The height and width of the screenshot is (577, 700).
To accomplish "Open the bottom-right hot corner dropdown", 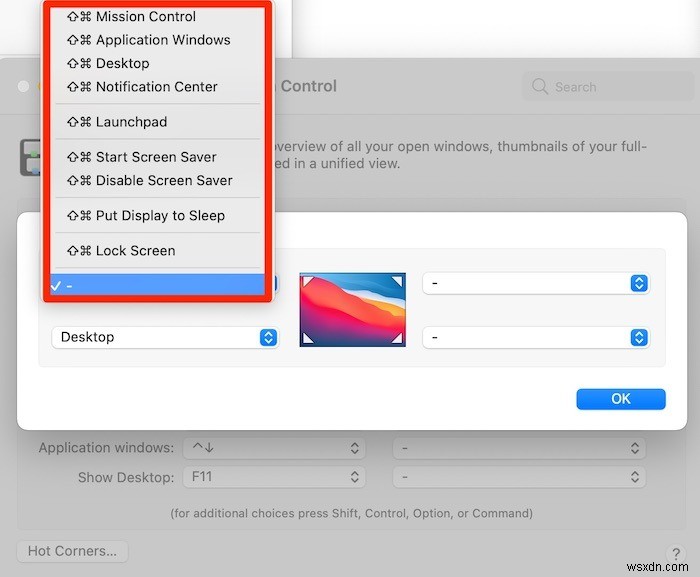I will (536, 337).
